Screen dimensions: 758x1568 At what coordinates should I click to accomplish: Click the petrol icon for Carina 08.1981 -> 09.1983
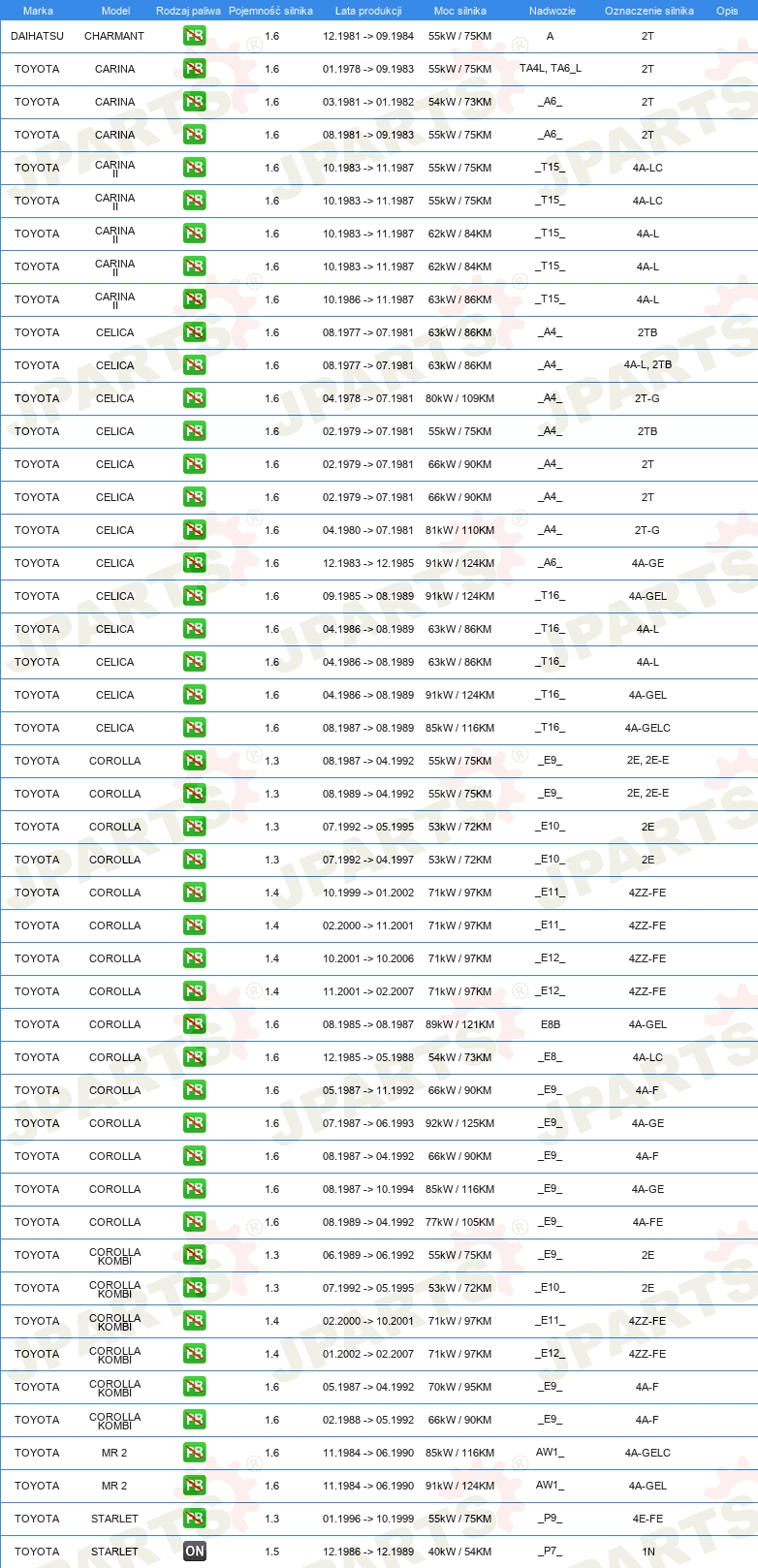click(x=194, y=135)
